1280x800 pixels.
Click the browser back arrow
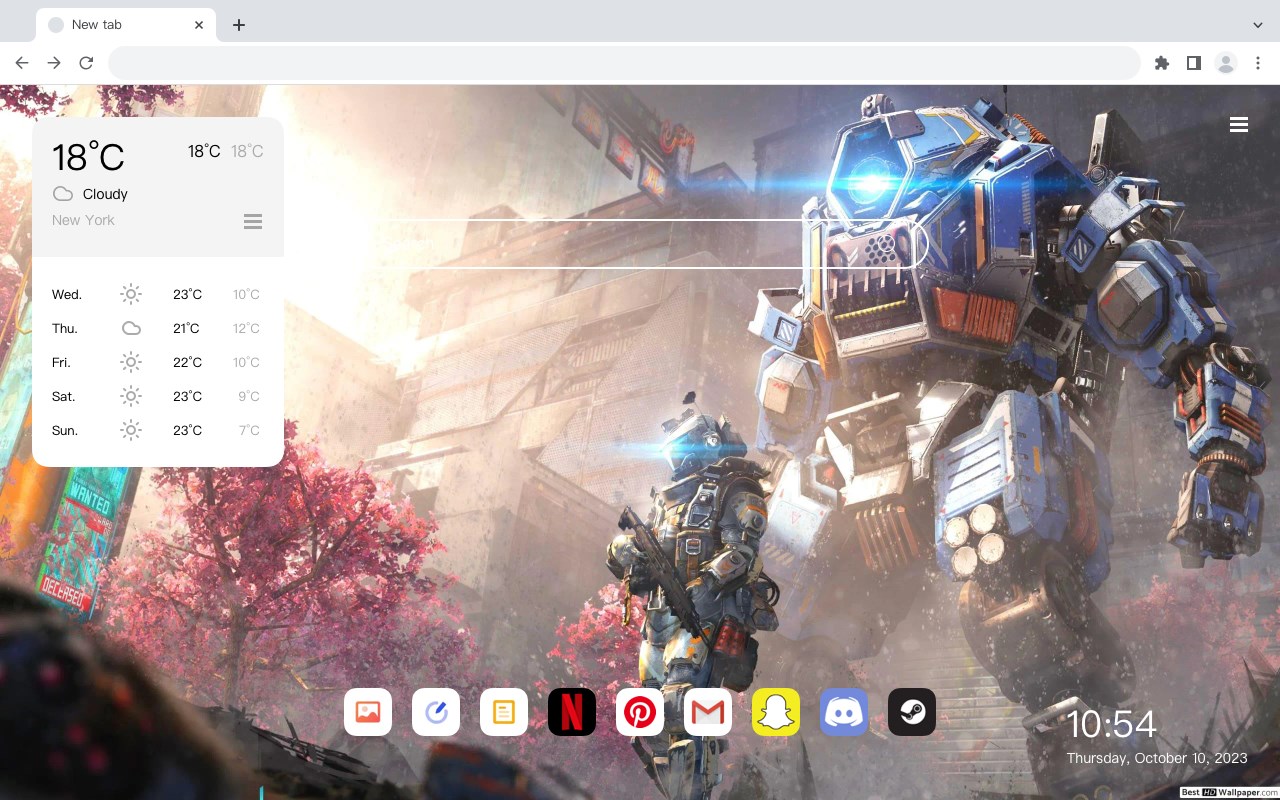[x=22, y=63]
